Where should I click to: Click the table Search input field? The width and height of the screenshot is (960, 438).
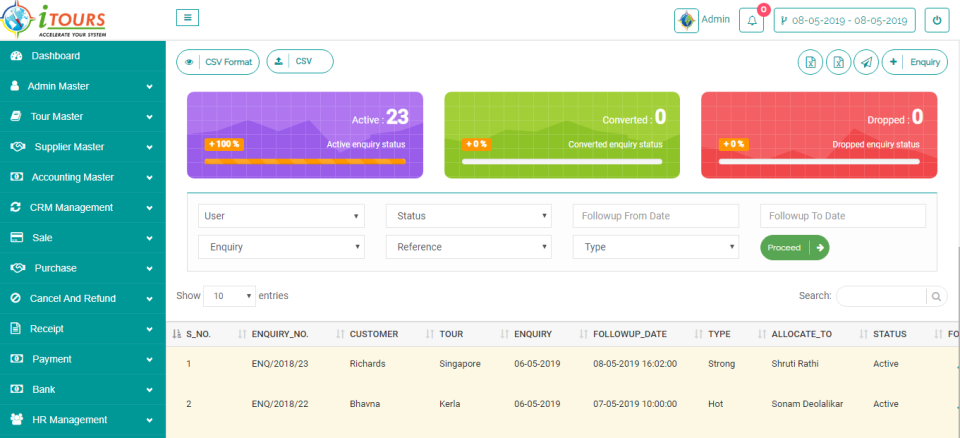882,296
